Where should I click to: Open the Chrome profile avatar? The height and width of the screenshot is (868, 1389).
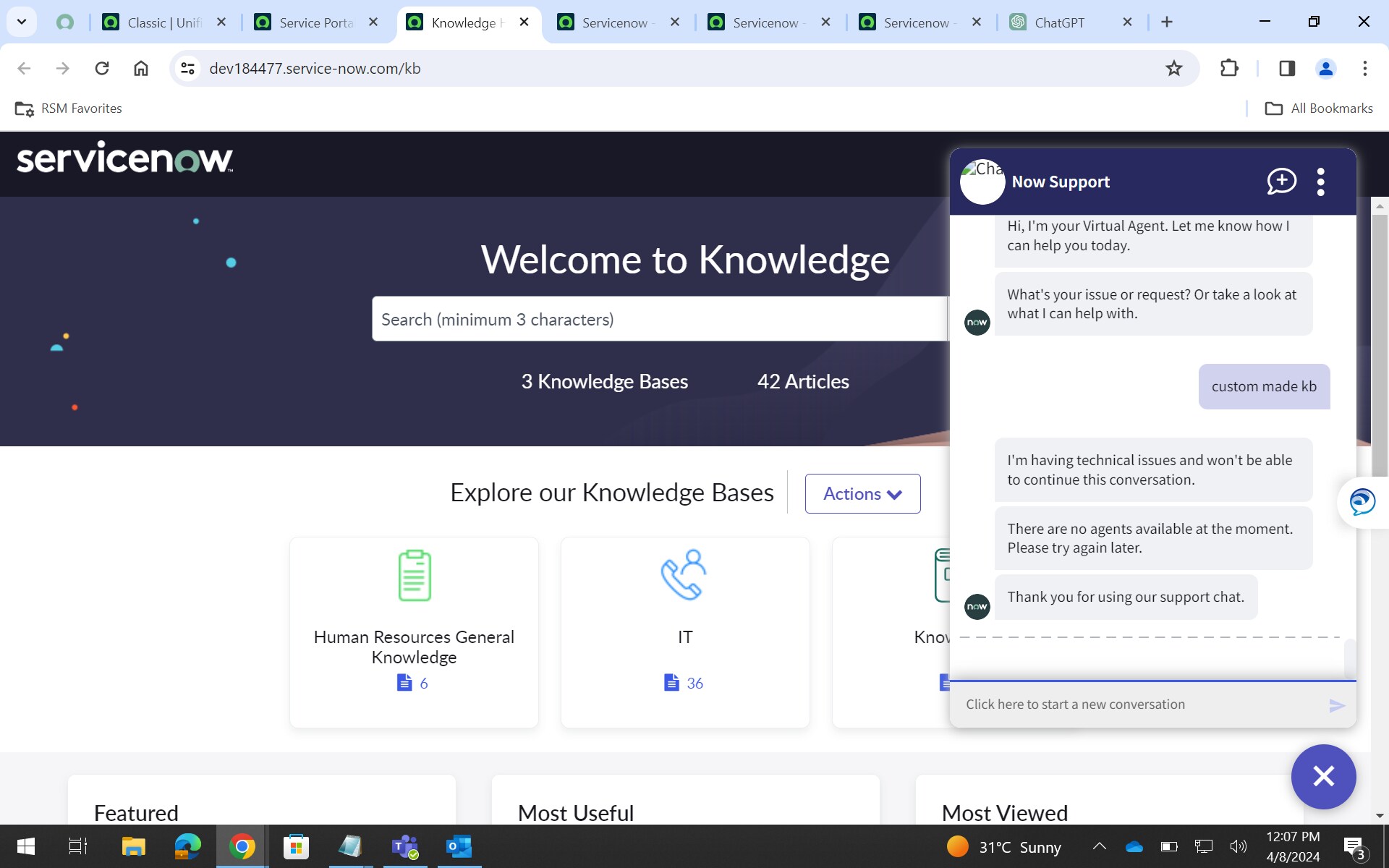[x=1326, y=68]
